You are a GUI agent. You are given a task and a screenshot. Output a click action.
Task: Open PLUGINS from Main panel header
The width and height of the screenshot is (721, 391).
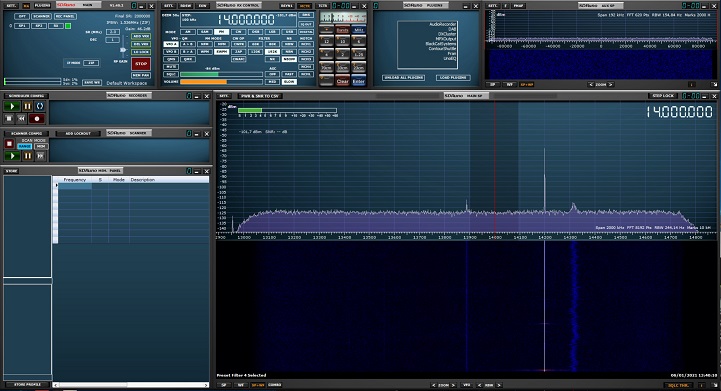point(42,6)
